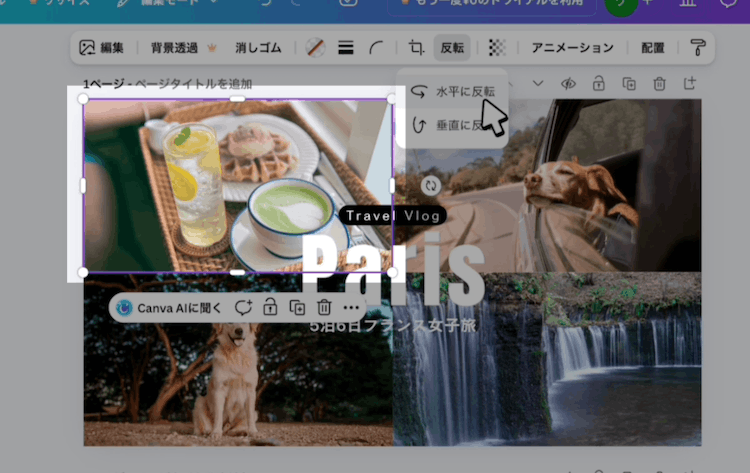Click the bottom-right resize handle of the image
750x473 pixels.
click(x=392, y=273)
